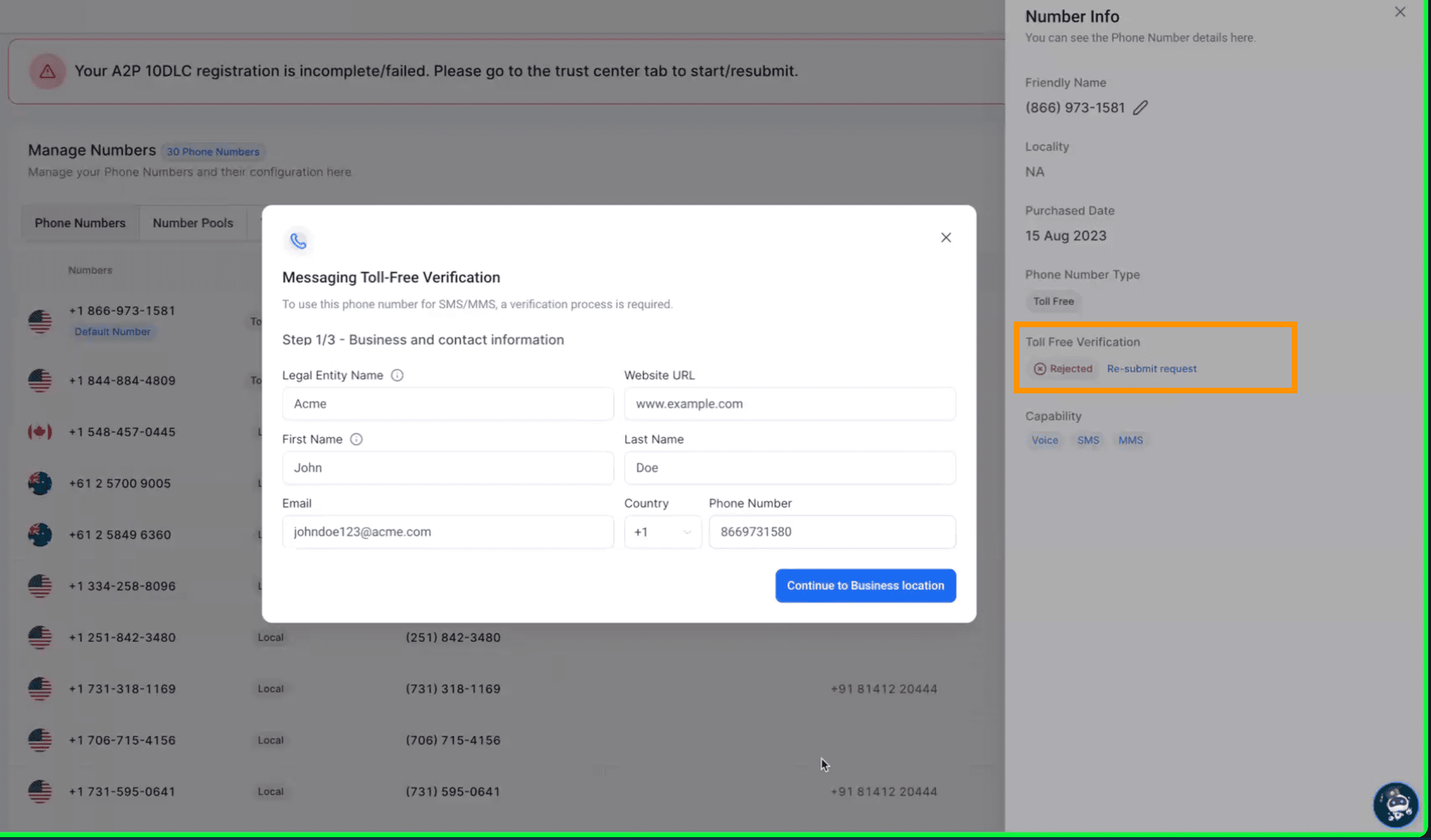Click info icon beside Legal Entity Name
Viewport: 1431px width, 840px height.
397,375
